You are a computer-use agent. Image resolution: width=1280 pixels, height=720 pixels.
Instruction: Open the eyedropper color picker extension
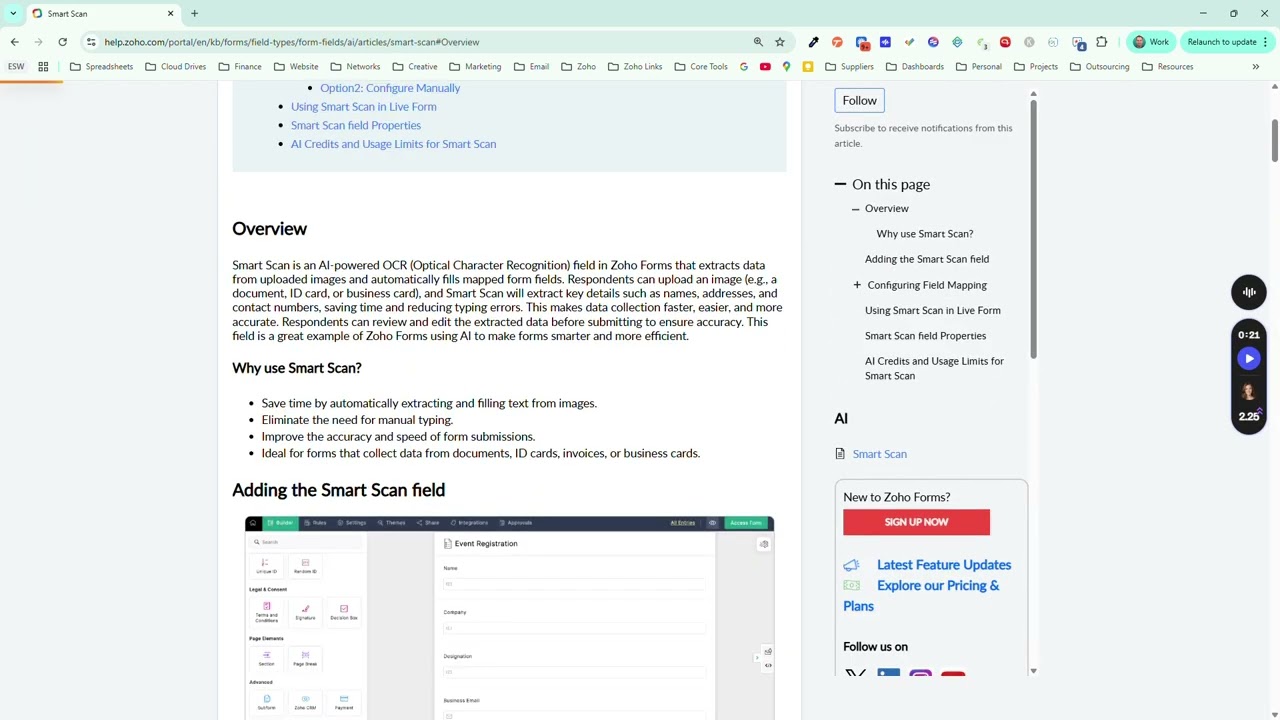(813, 42)
